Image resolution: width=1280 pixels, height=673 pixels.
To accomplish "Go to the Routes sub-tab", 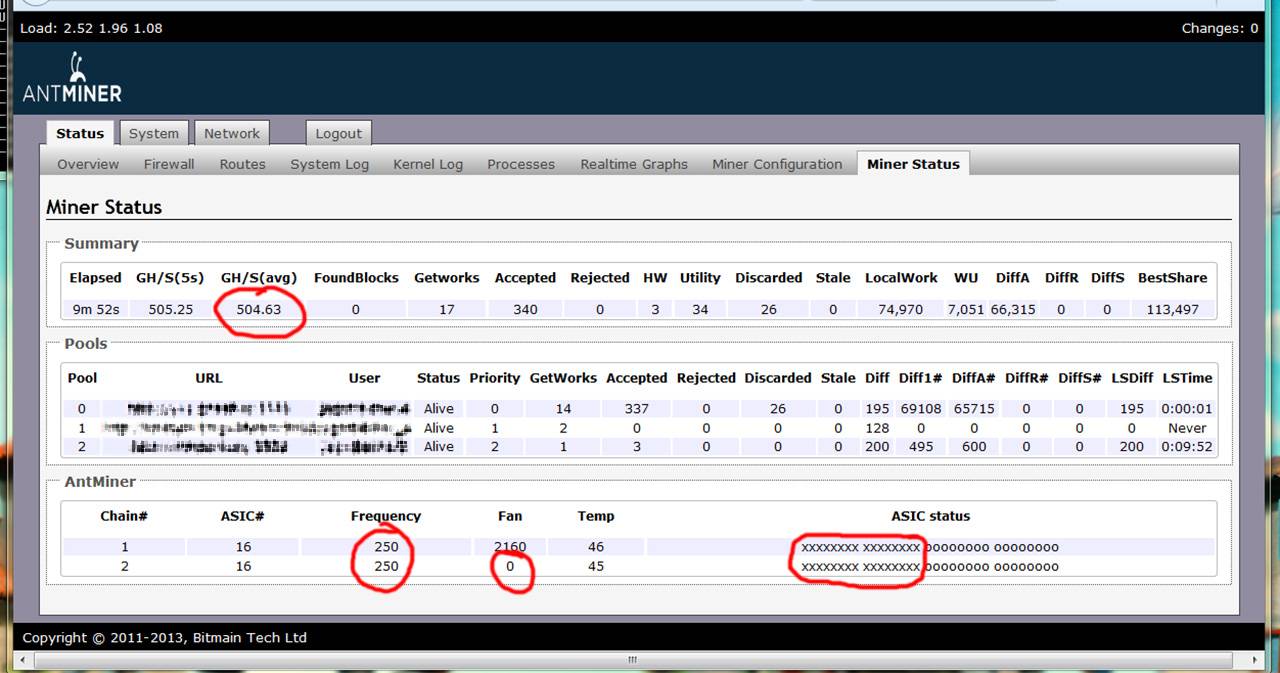I will tap(243, 164).
